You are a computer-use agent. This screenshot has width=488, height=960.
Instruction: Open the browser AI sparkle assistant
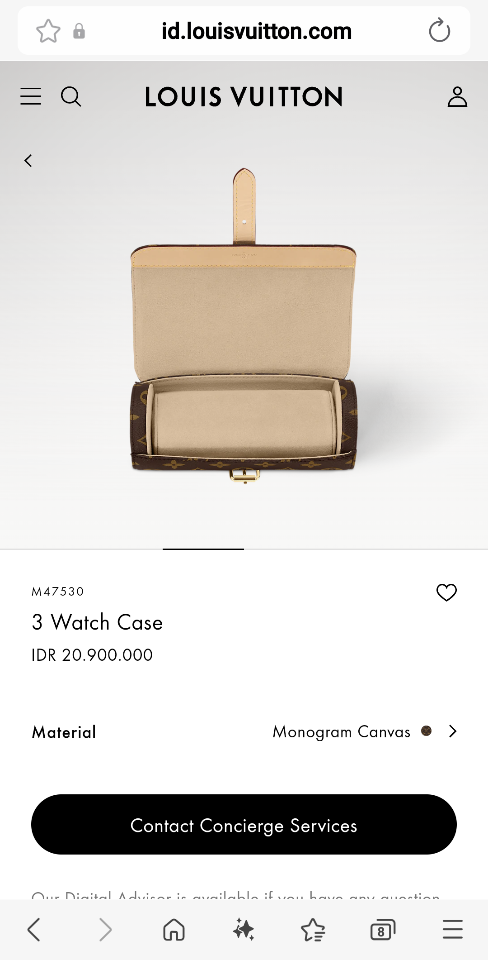pyautogui.click(x=244, y=929)
